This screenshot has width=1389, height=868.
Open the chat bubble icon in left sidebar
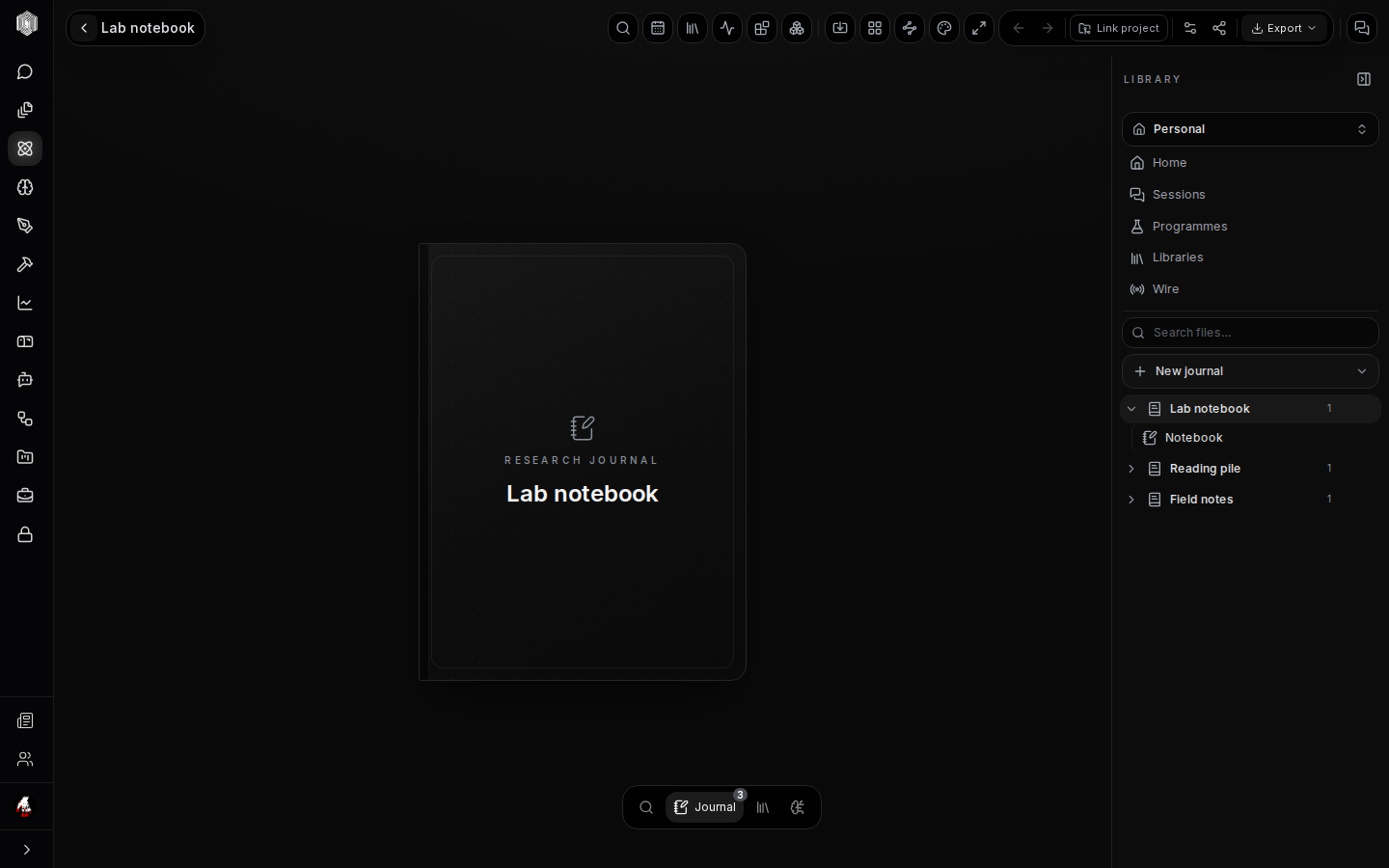click(25, 72)
